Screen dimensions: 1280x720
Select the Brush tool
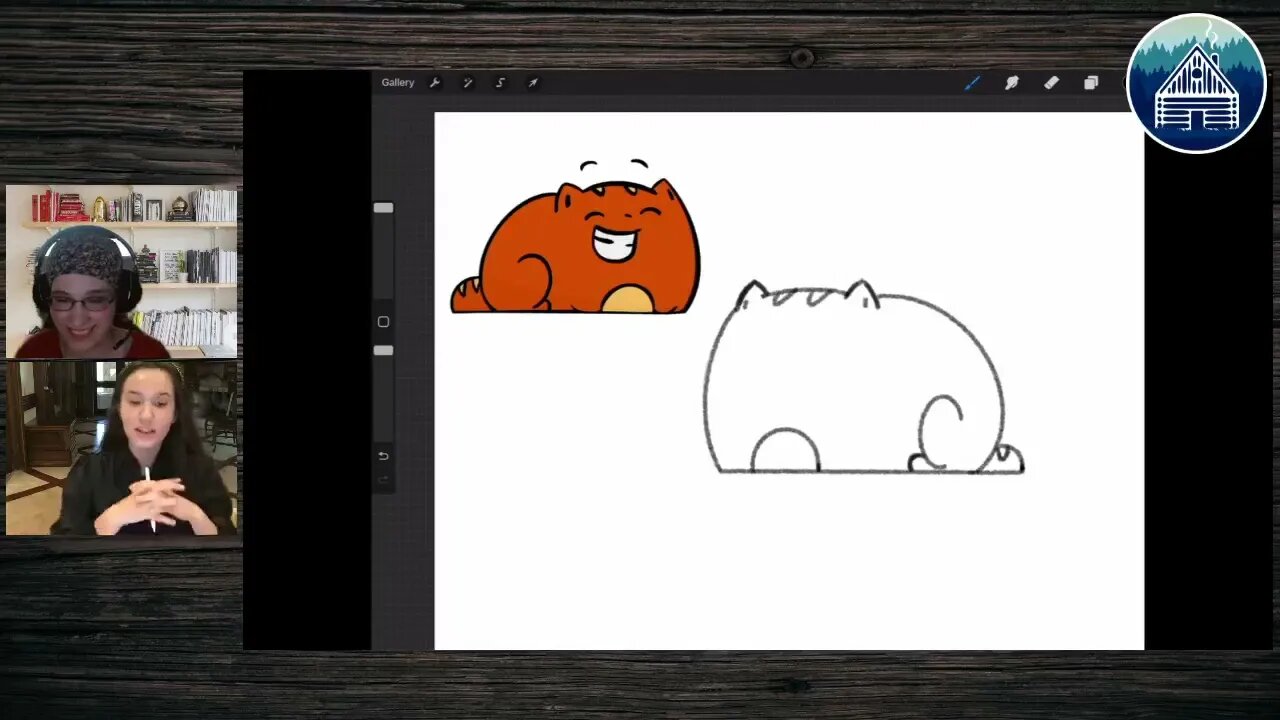[x=972, y=83]
